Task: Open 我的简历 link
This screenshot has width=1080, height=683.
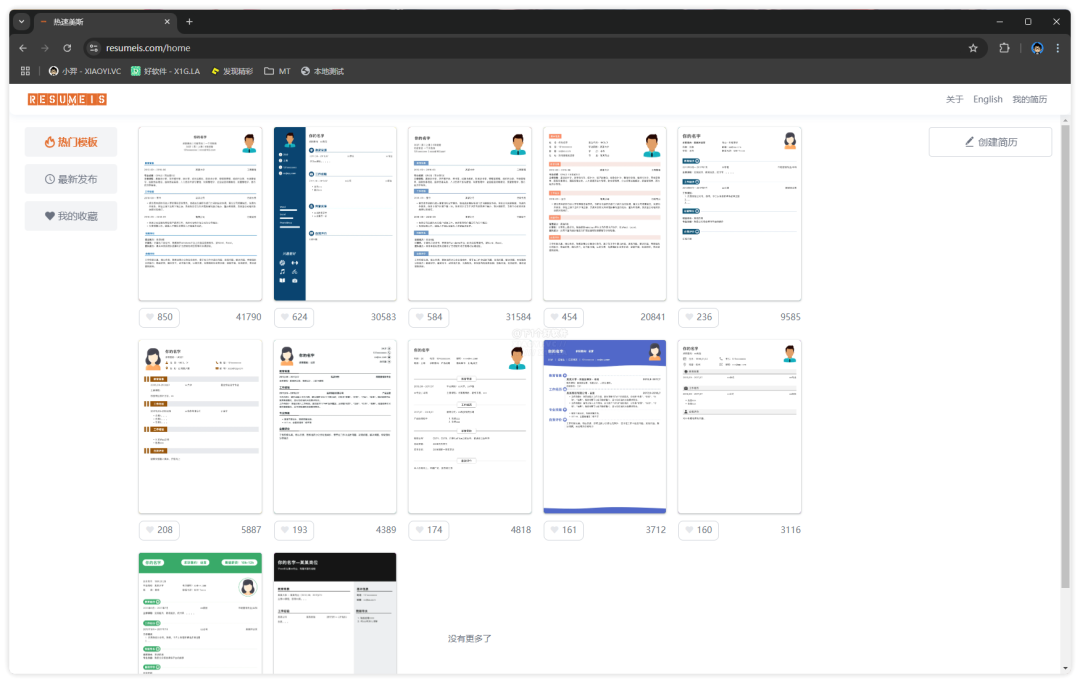Action: pos(1029,99)
